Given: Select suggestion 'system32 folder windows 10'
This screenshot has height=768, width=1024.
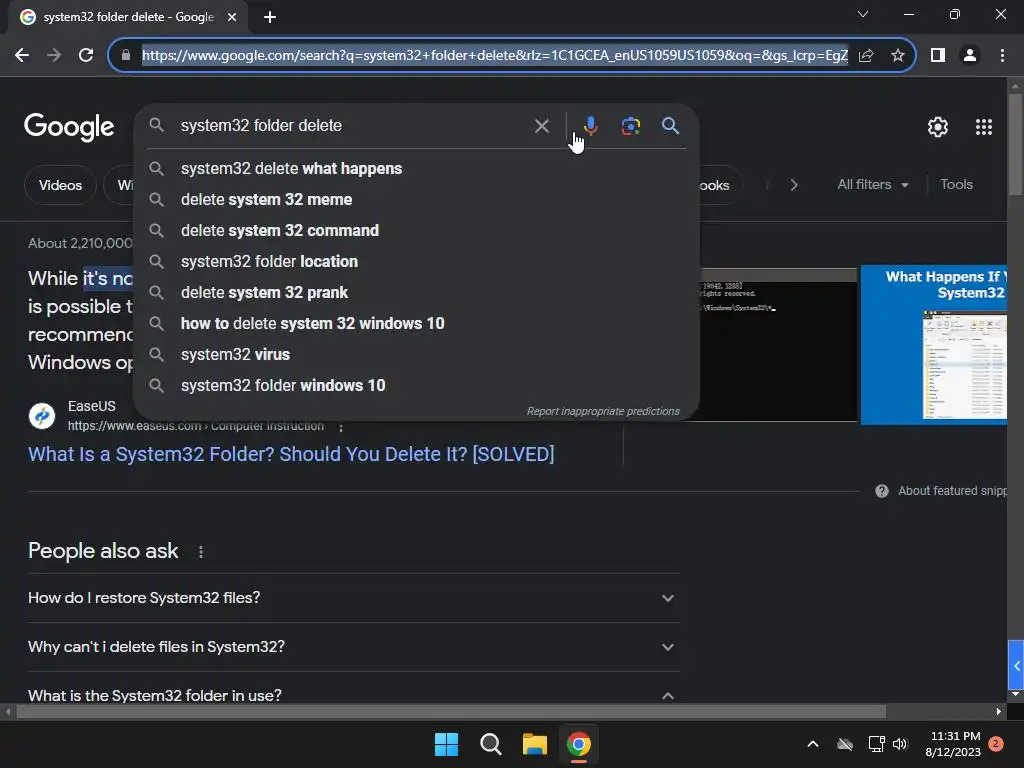Looking at the screenshot, I should tap(415, 385).
